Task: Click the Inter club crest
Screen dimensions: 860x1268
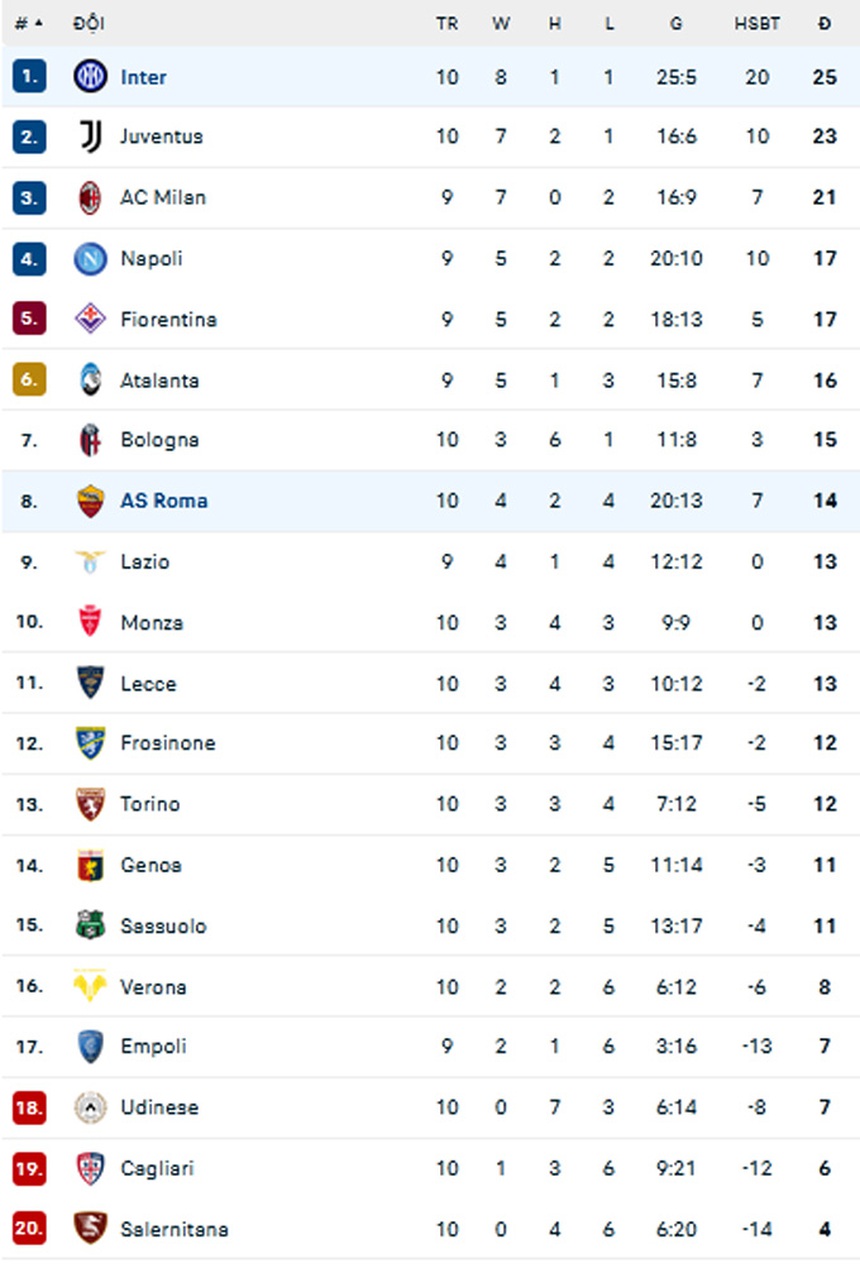Action: (x=90, y=77)
